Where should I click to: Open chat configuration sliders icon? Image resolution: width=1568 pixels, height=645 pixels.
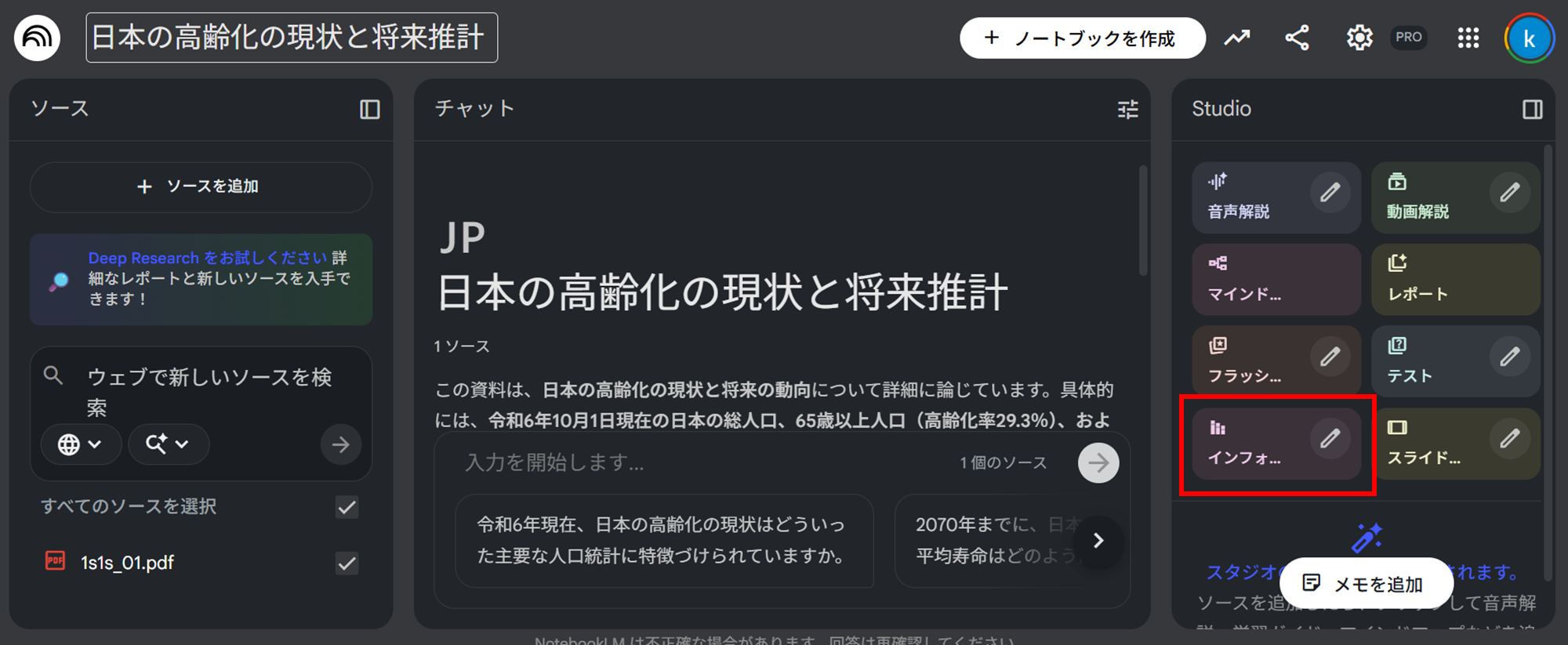click(1127, 109)
